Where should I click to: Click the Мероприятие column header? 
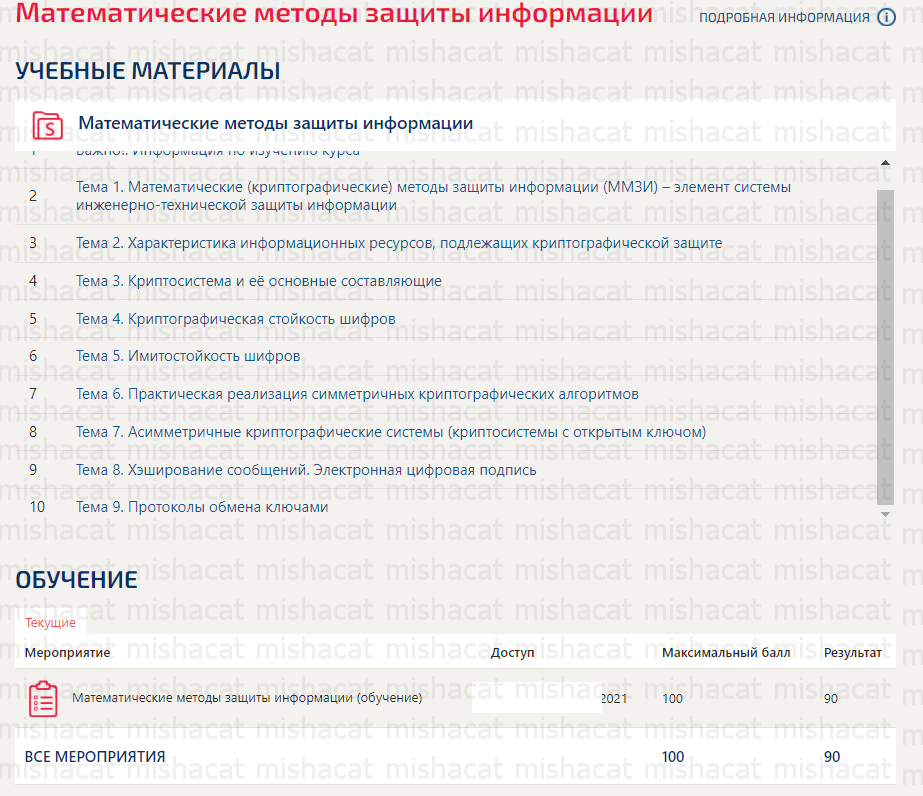pos(67,652)
